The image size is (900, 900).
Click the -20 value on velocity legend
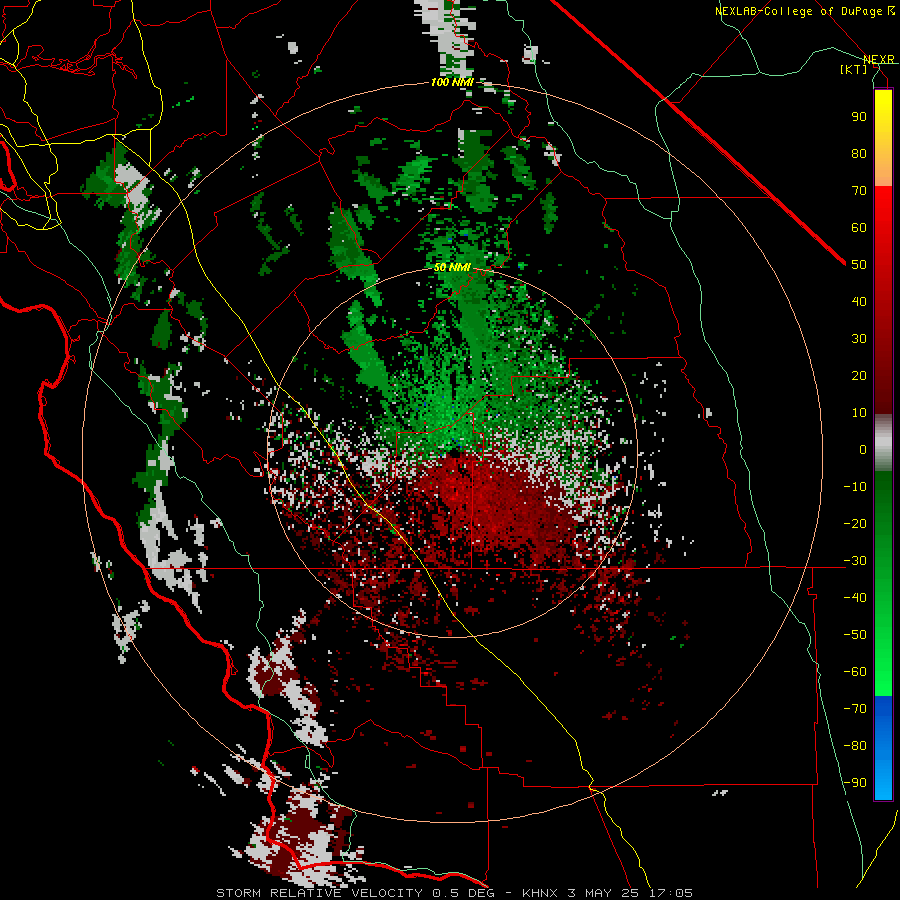click(x=855, y=523)
